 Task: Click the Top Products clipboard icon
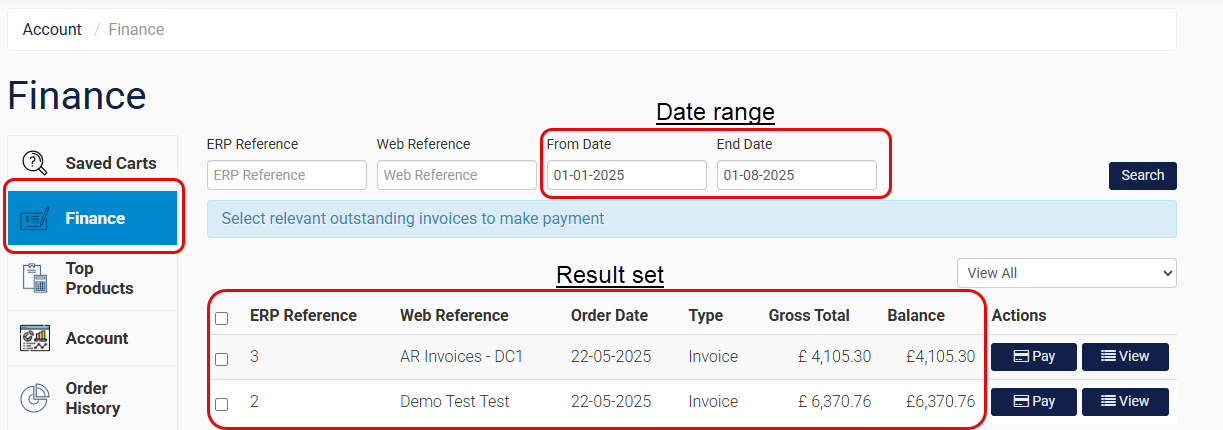35,278
